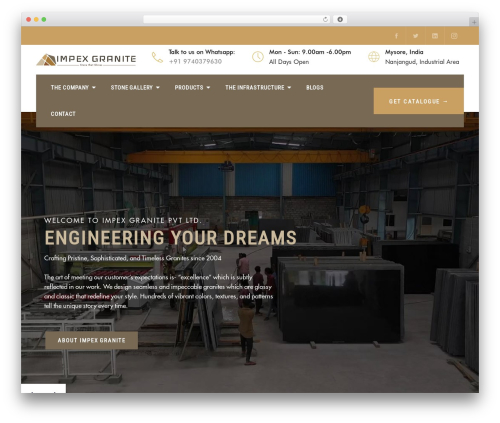
Task: Click the Talk to us on Whatsapp label
Action: 202,52
